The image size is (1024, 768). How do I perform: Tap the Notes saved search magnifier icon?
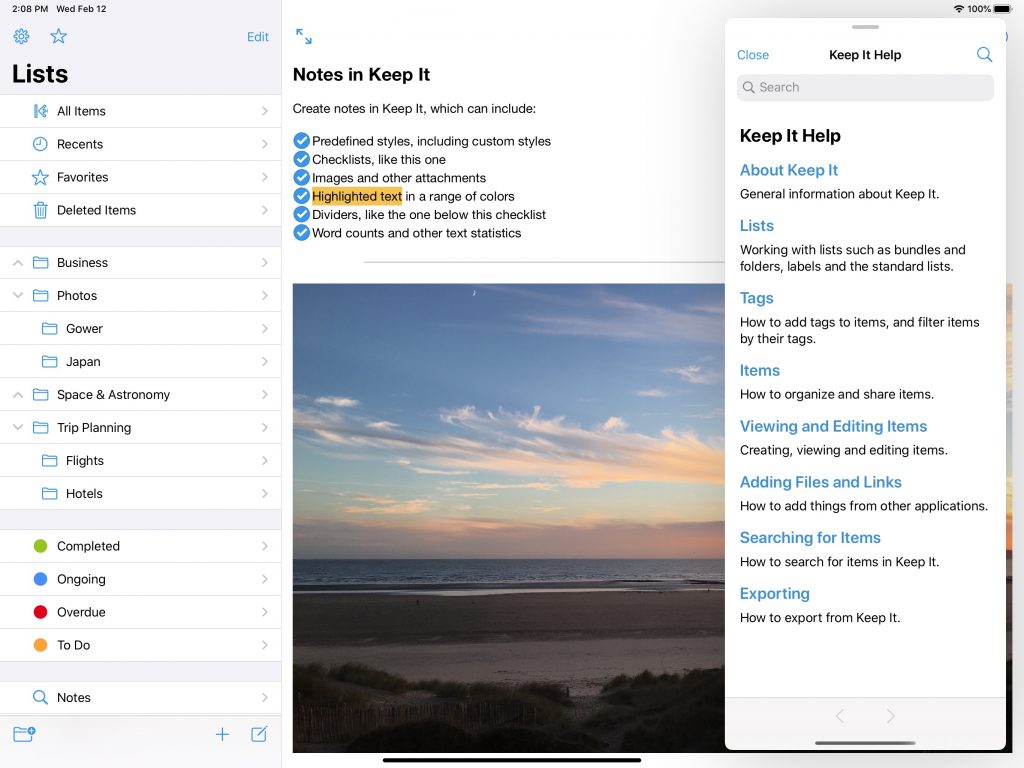40,697
